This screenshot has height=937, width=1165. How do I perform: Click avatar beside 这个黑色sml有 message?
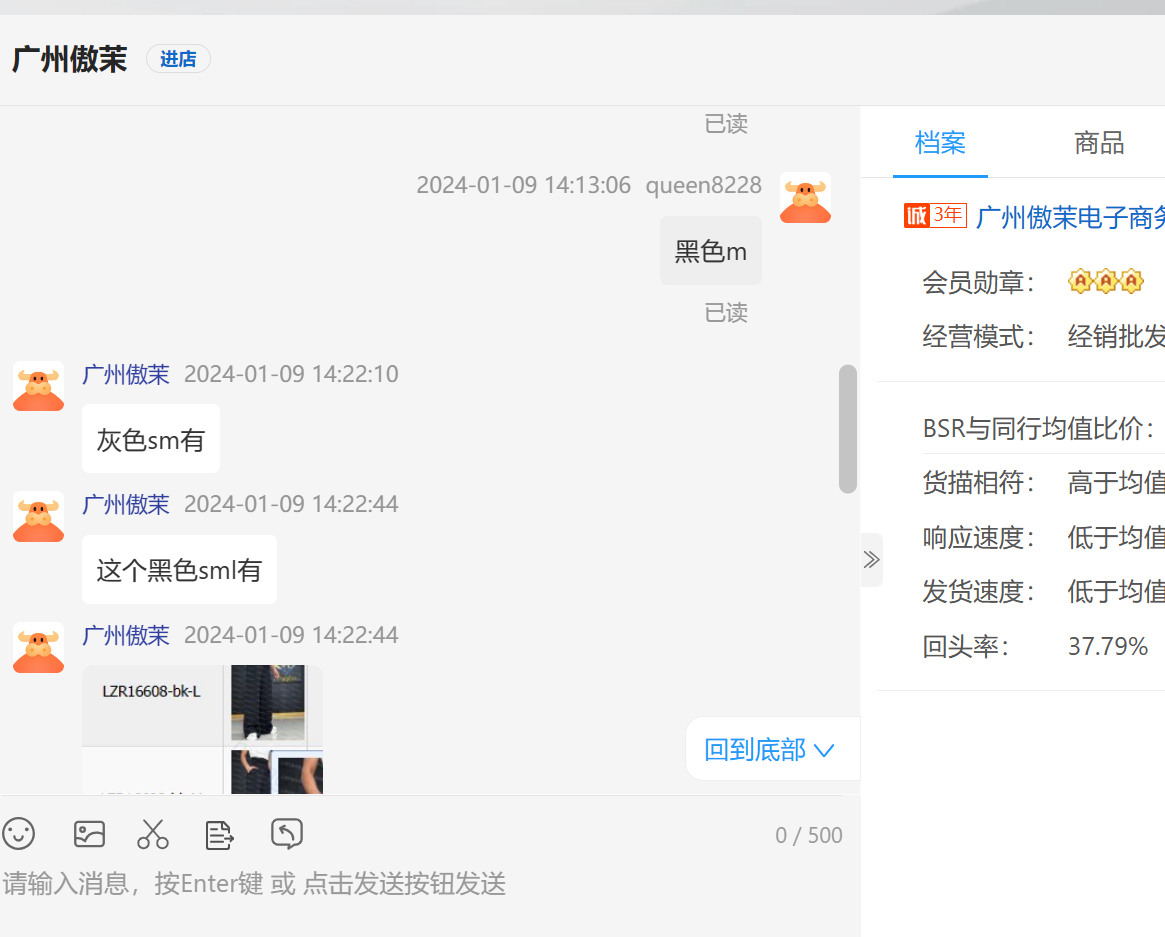point(39,516)
